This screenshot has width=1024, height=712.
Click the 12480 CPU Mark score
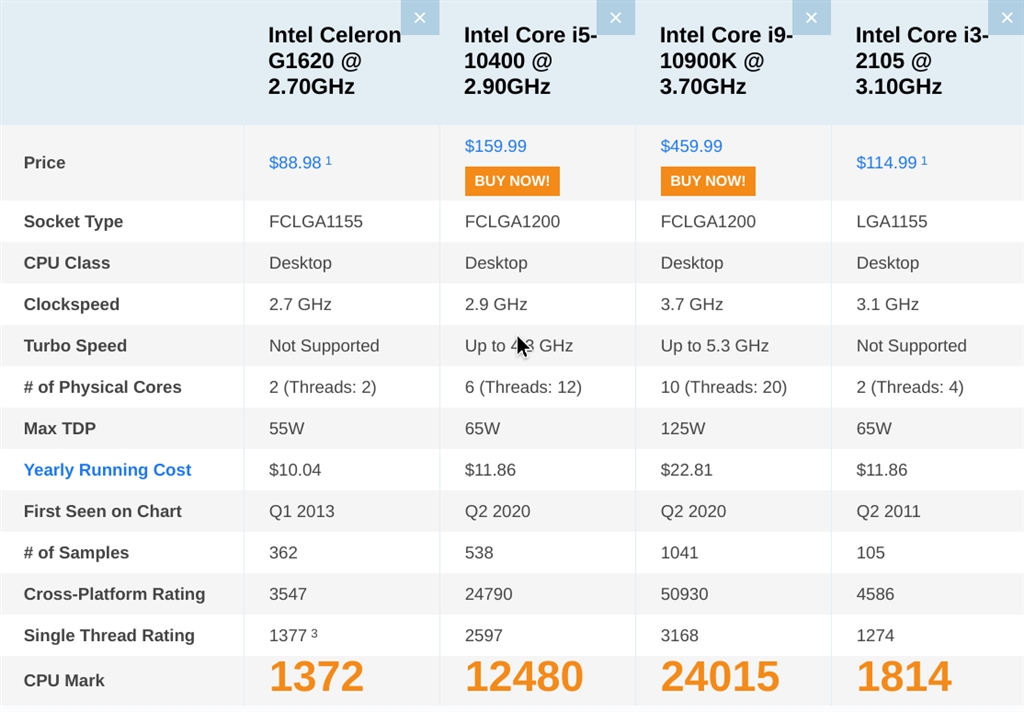(524, 678)
